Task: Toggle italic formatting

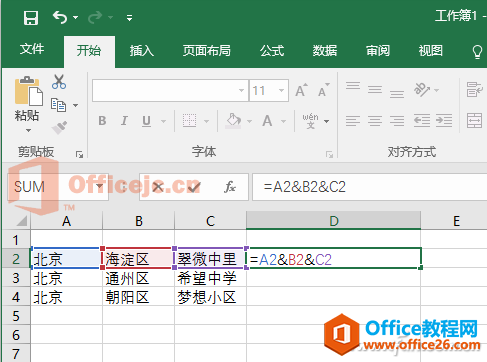Action: 124,121
